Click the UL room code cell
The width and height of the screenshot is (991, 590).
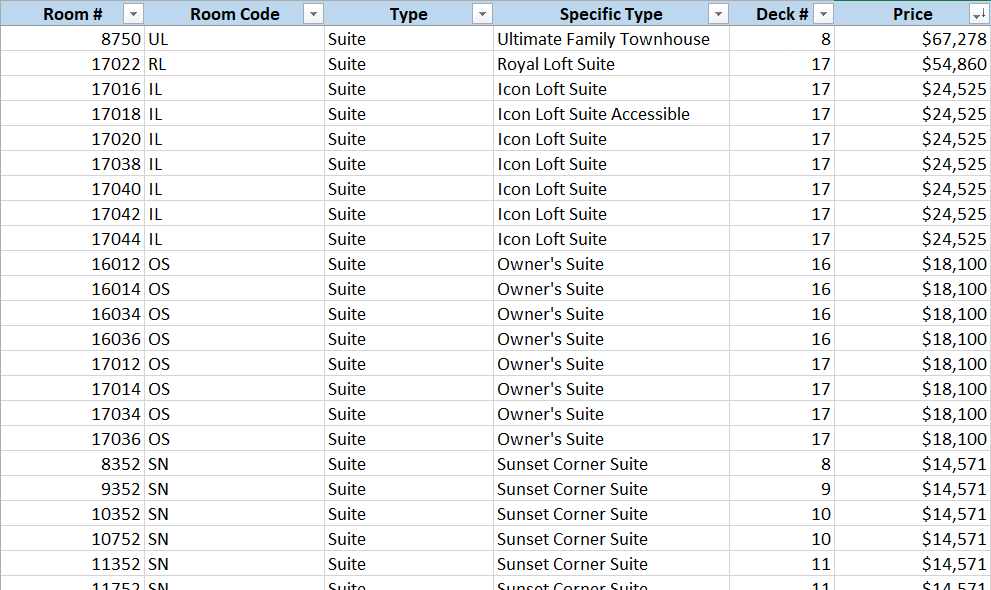coord(234,39)
